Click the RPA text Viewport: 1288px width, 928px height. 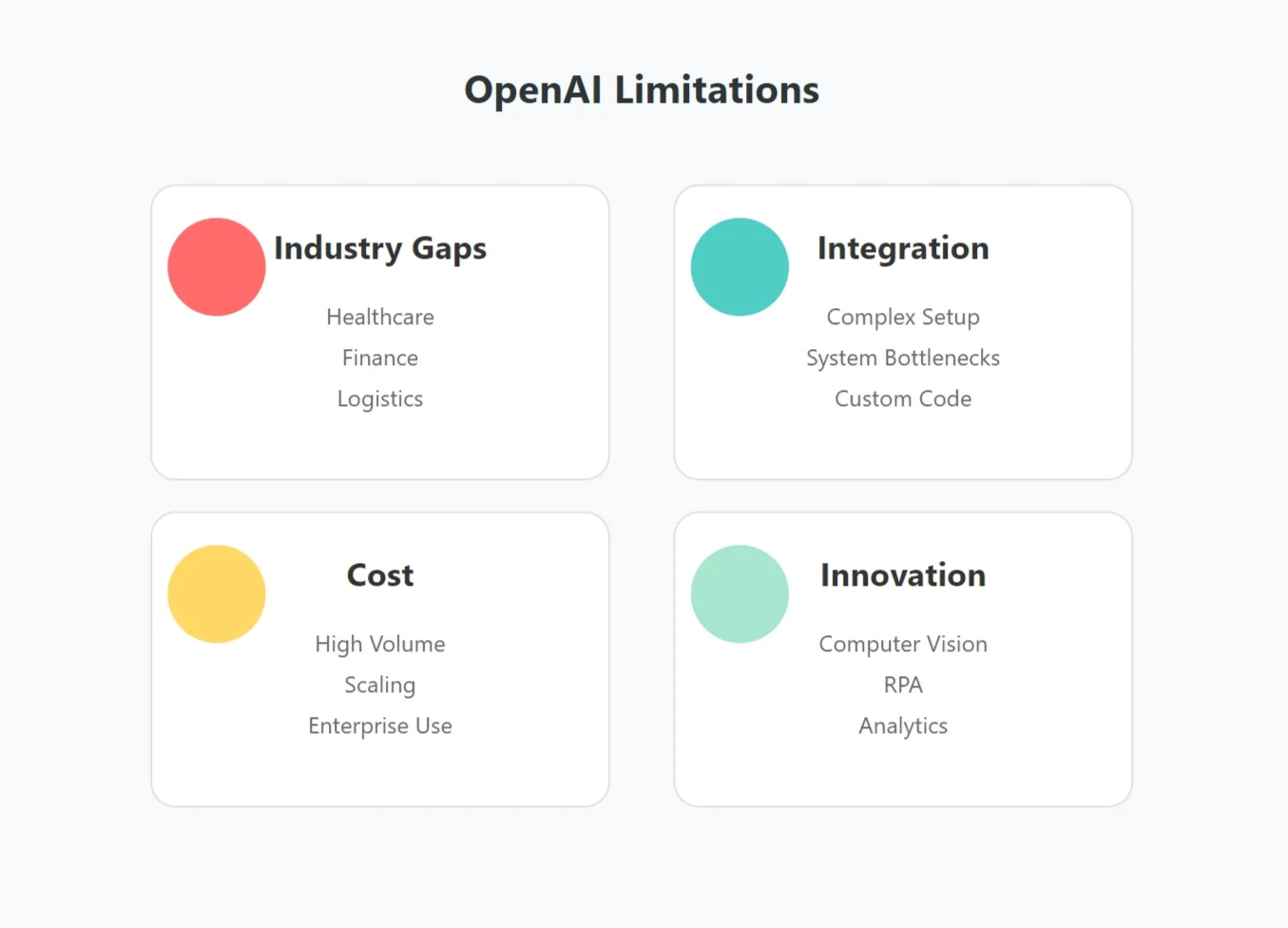(x=903, y=685)
